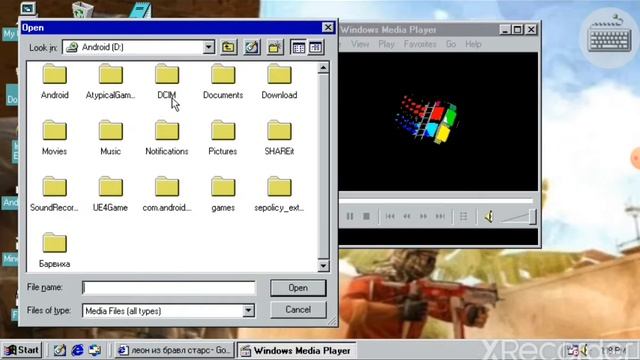Screen dimensions: 640x360
Task: Pause playback in Media Player
Action: click(x=350, y=216)
